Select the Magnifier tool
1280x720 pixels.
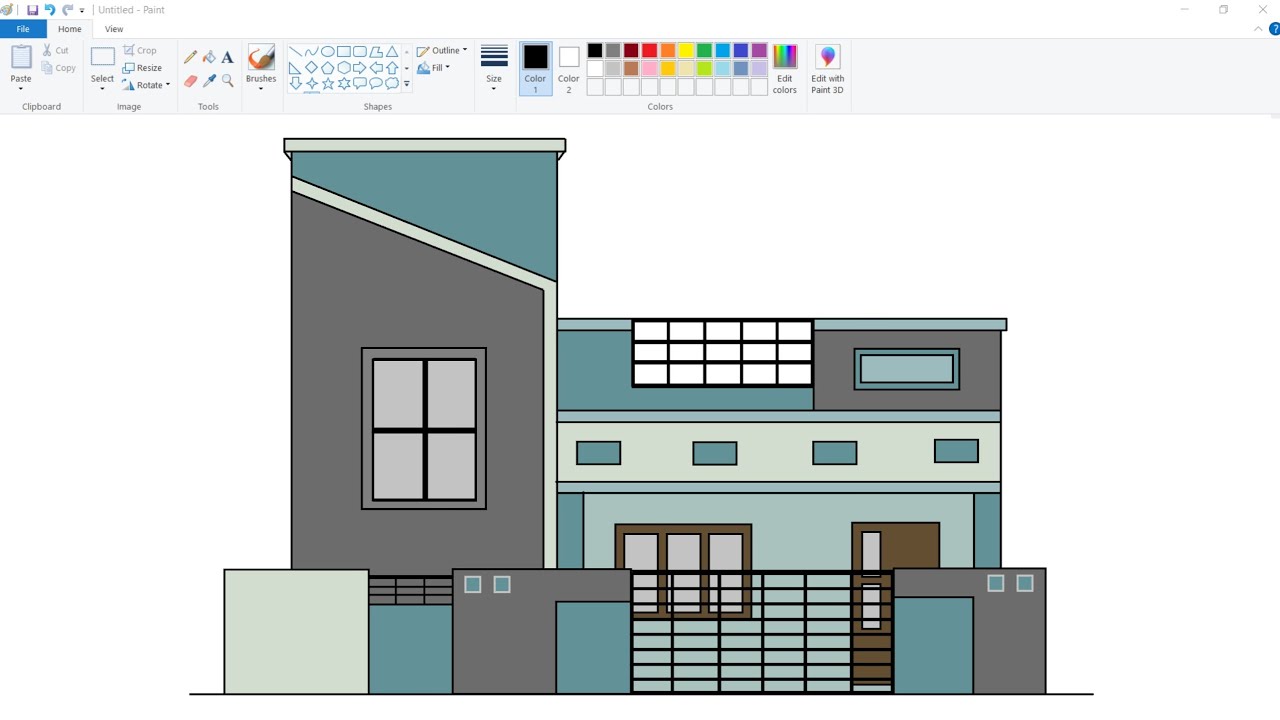(x=228, y=81)
